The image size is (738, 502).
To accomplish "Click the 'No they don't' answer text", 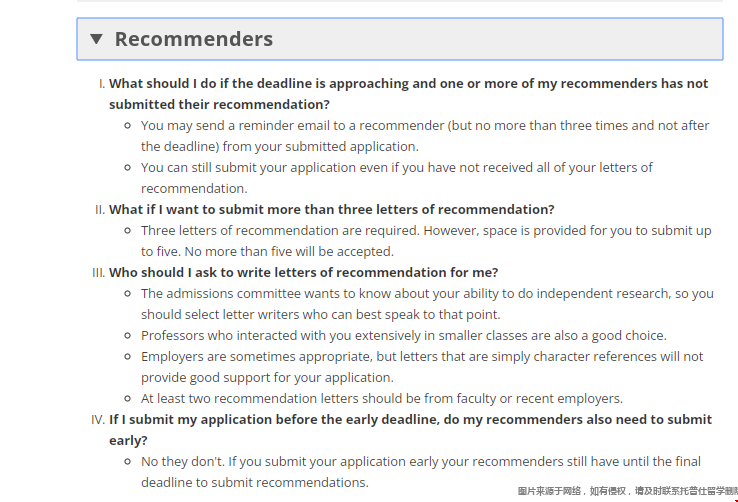I will click(421, 472).
